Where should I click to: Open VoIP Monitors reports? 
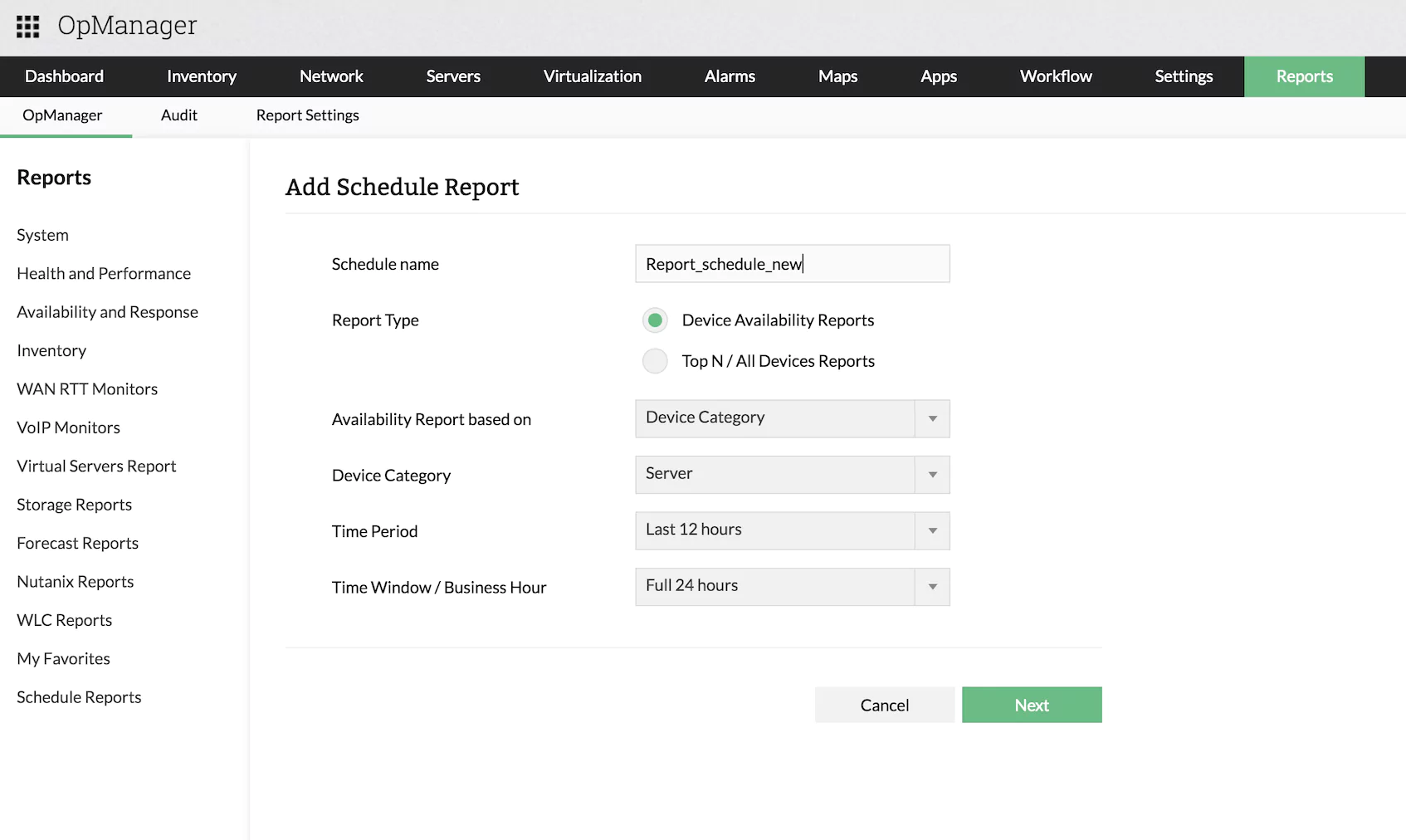click(x=68, y=427)
